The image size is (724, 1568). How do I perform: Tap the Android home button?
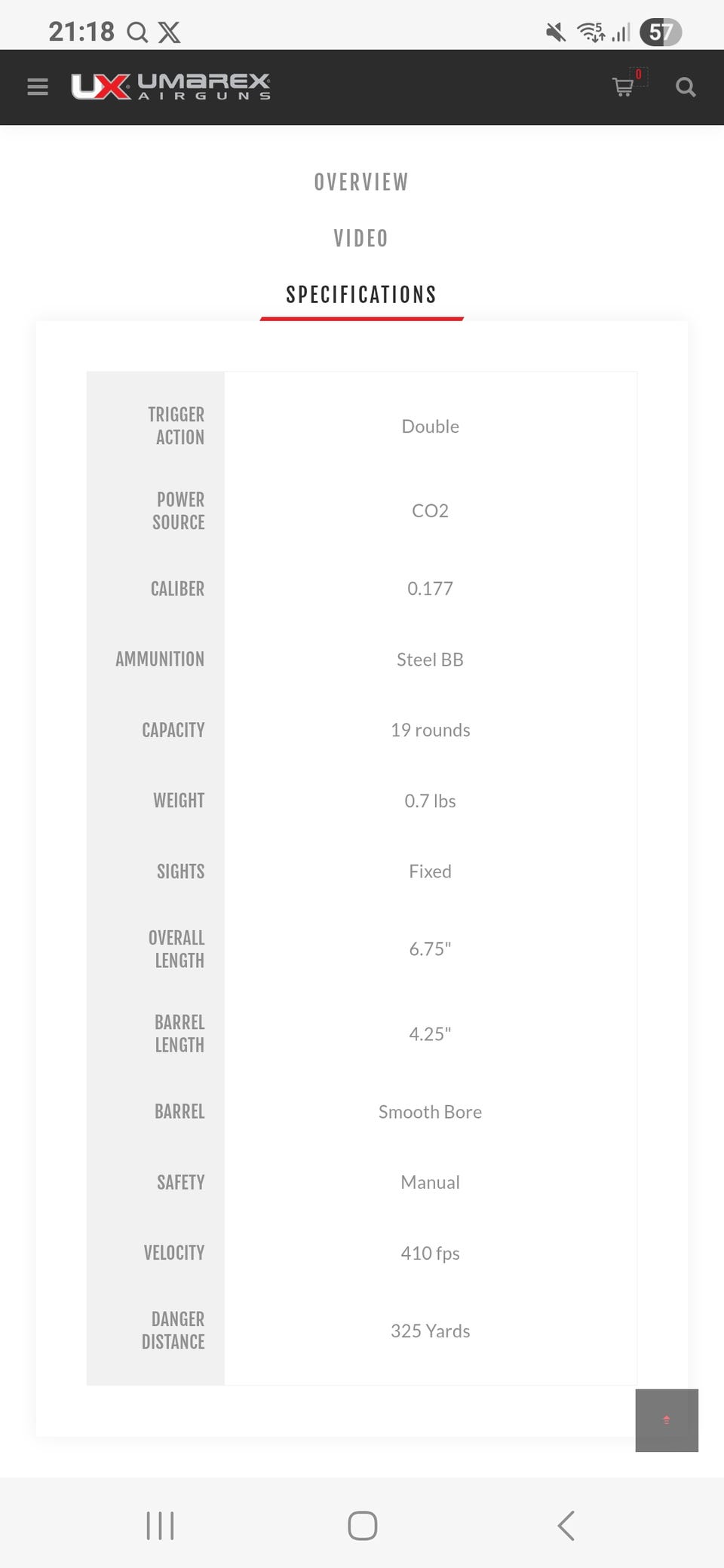pyautogui.click(x=363, y=1526)
